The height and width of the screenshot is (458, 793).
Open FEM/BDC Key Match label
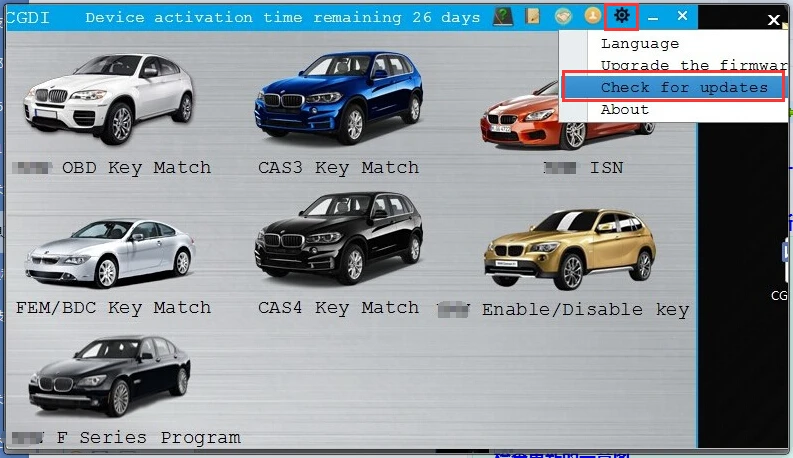coord(113,307)
